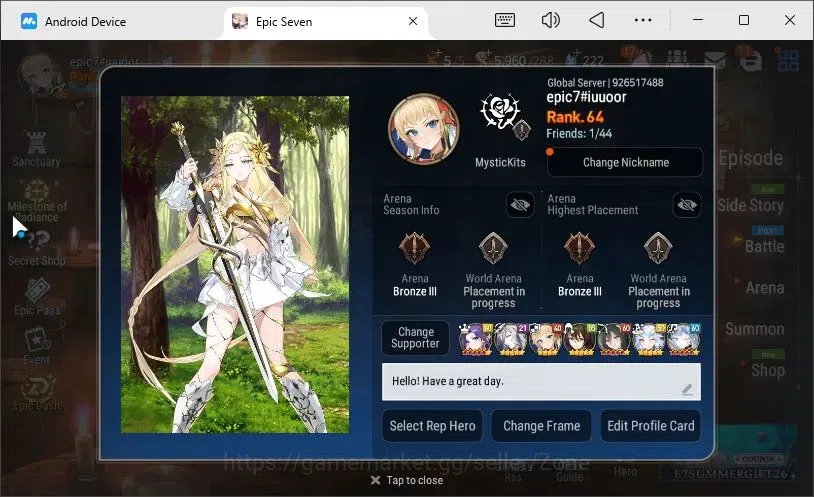Open Edit Profile Card
Viewport: 814px width, 497px height.
650,426
